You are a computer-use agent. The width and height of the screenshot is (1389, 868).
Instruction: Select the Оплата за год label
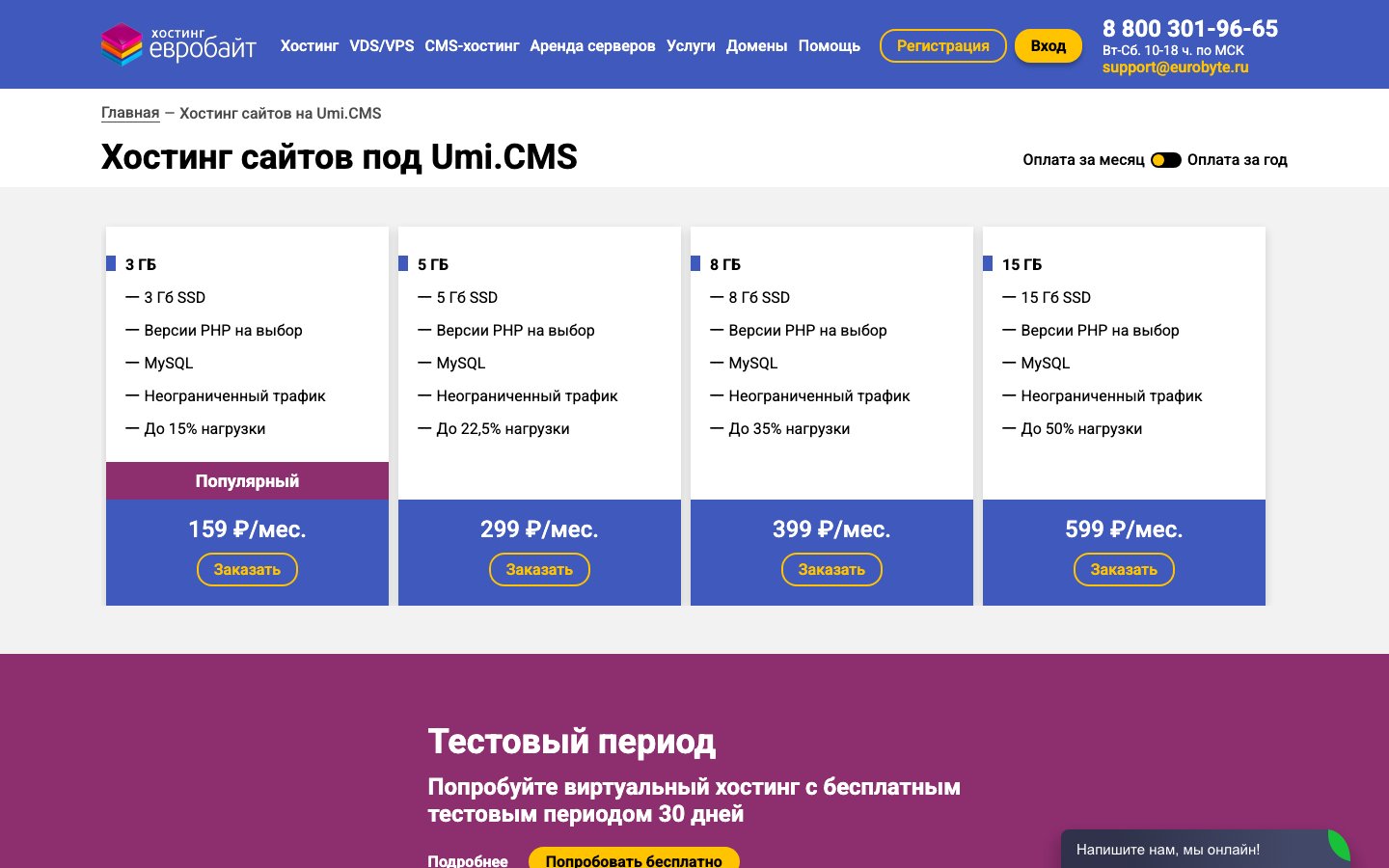pyautogui.click(x=1238, y=160)
